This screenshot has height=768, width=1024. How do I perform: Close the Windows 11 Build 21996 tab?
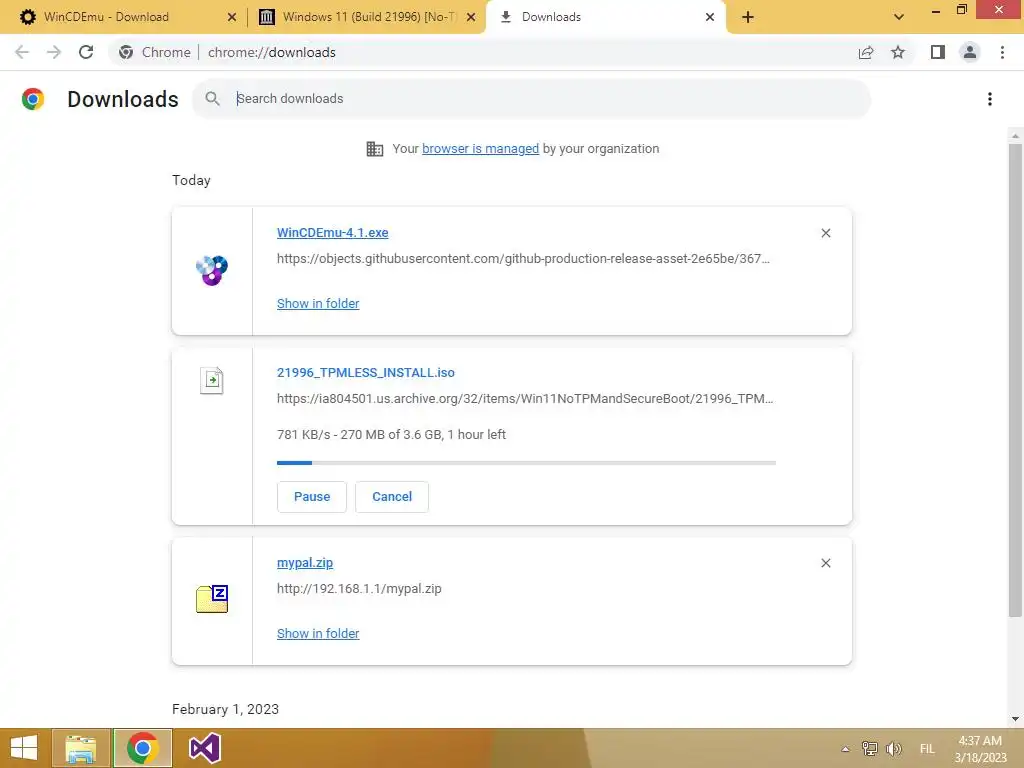(471, 17)
